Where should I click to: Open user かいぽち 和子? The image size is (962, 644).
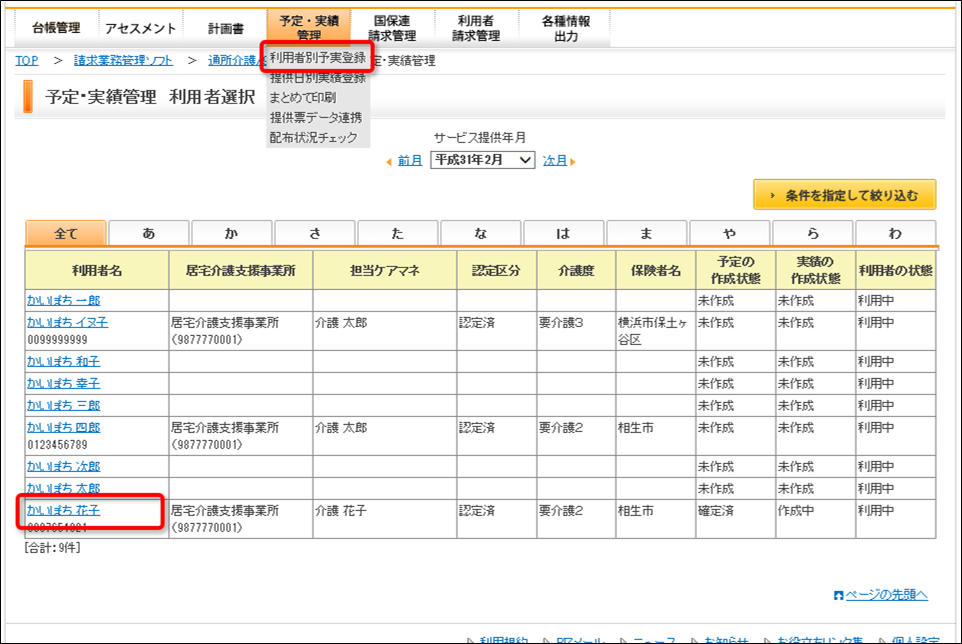point(64,362)
